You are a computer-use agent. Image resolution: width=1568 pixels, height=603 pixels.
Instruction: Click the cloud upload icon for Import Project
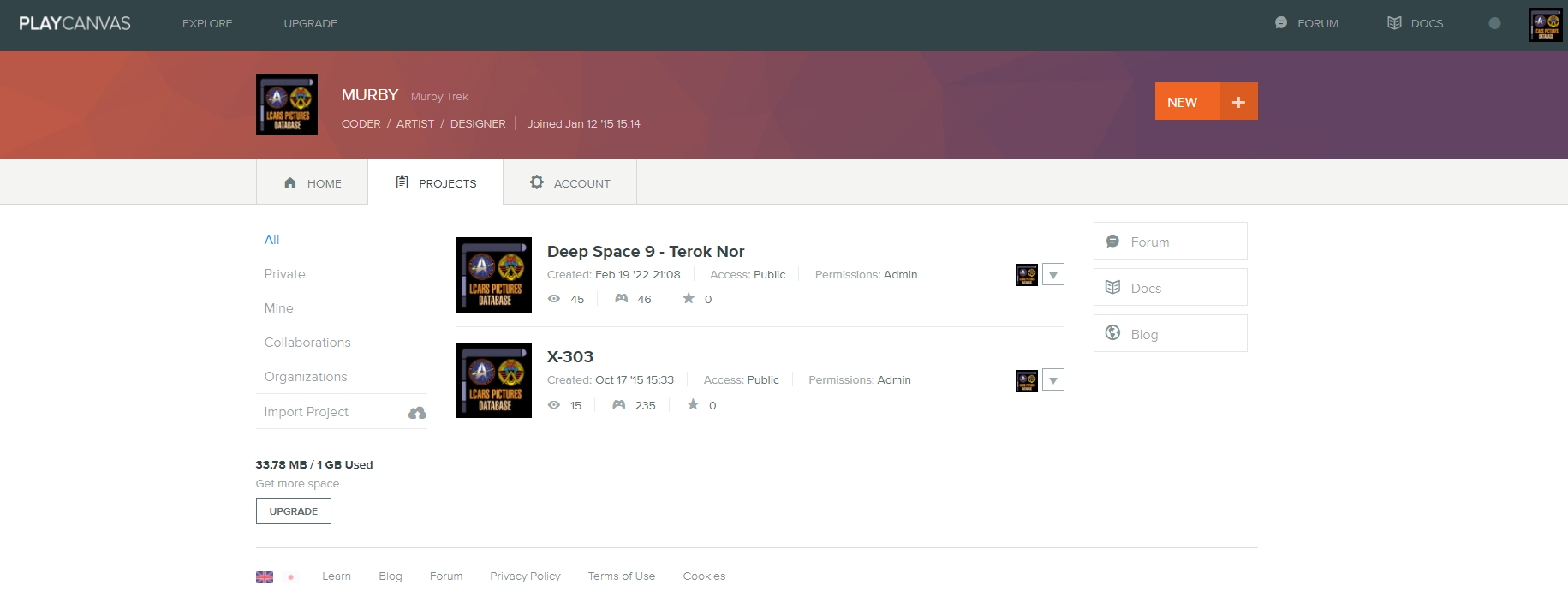tap(417, 413)
